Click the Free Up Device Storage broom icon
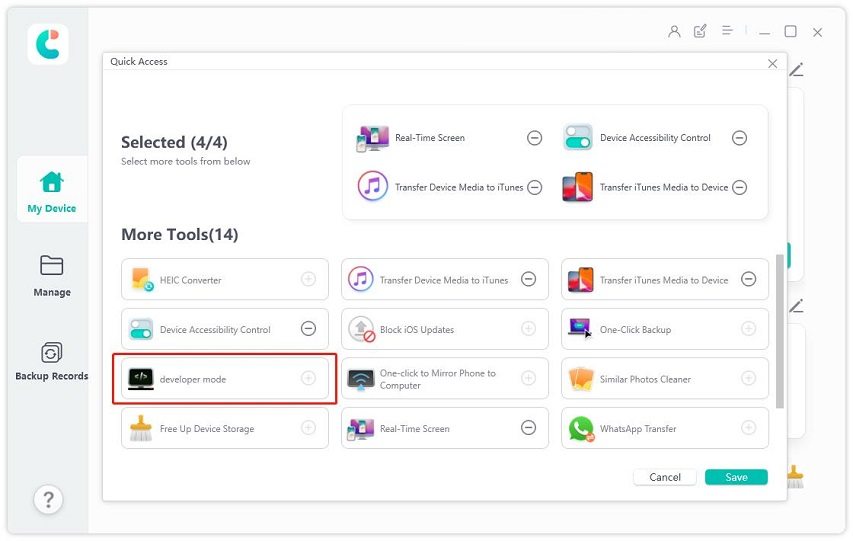Viewport: 853px width, 541px height. tap(141, 428)
